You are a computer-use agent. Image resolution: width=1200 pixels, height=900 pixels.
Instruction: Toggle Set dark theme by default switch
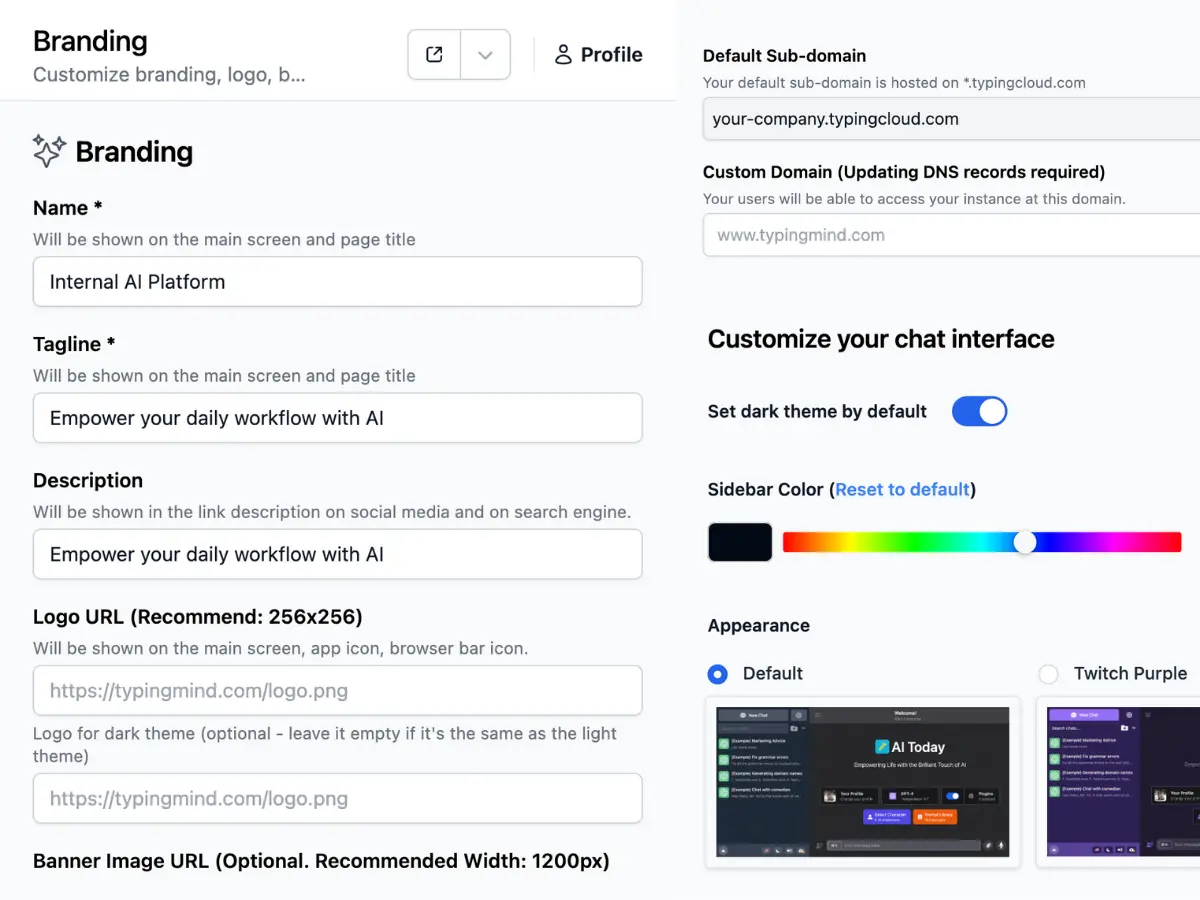click(979, 411)
